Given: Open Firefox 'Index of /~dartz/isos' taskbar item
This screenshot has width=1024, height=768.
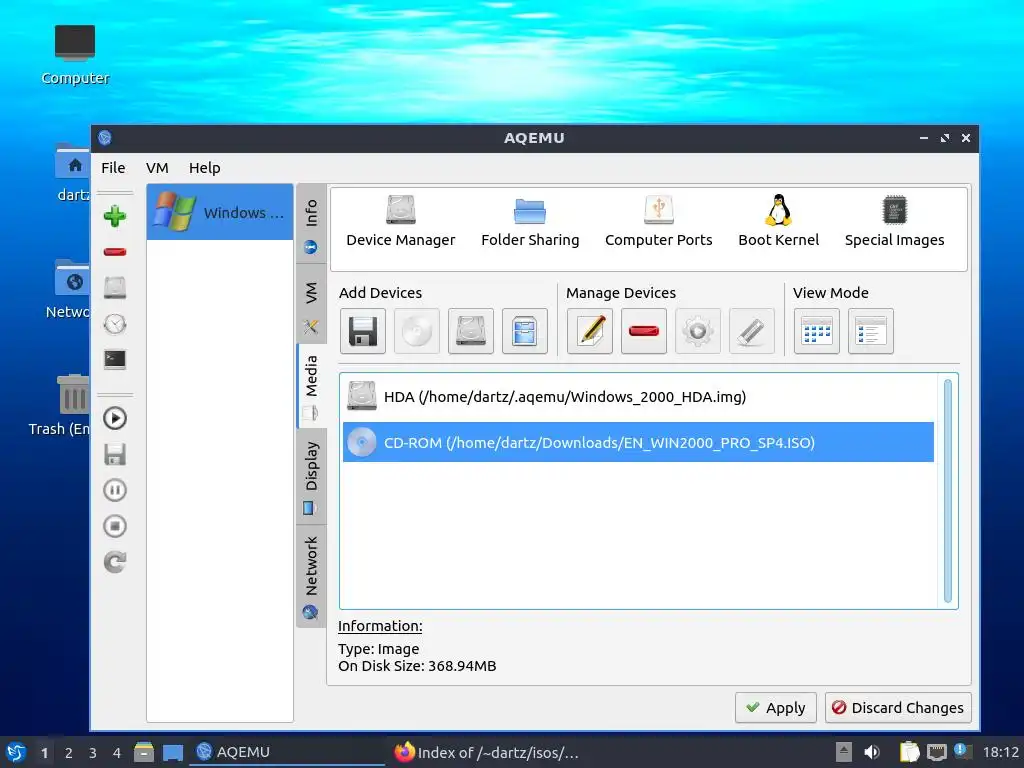Looking at the screenshot, I should 487,752.
